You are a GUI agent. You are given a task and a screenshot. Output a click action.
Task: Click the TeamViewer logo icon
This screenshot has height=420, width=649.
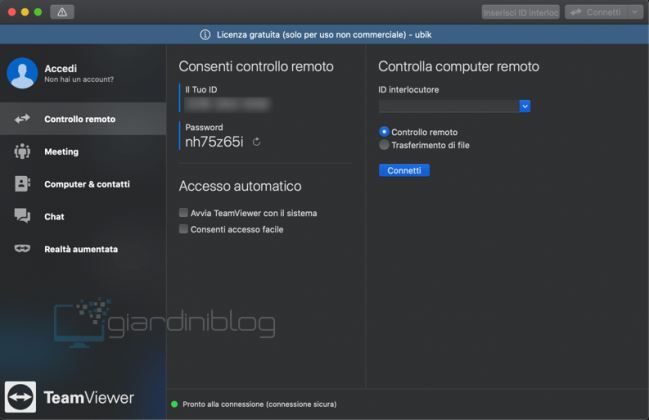click(20, 397)
